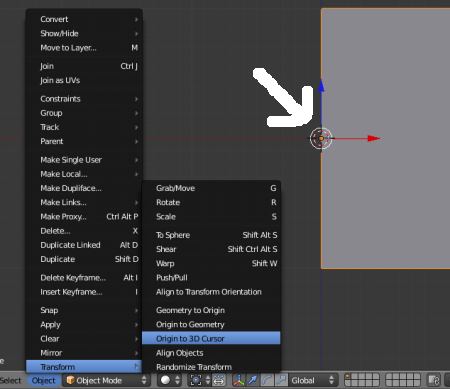Open the Object Mode dropdown
Screen dimensions: 450x389
point(107,380)
